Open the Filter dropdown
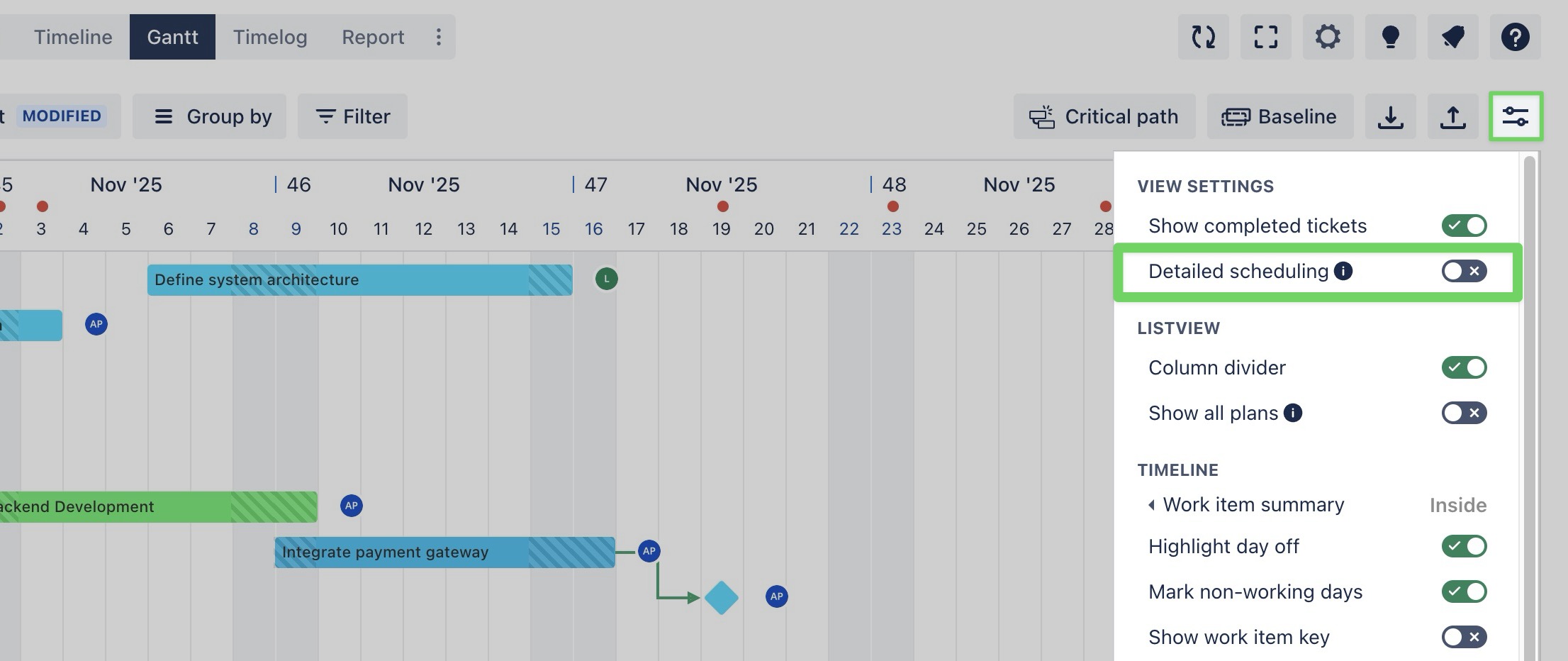The height and width of the screenshot is (661, 1568). 352,116
